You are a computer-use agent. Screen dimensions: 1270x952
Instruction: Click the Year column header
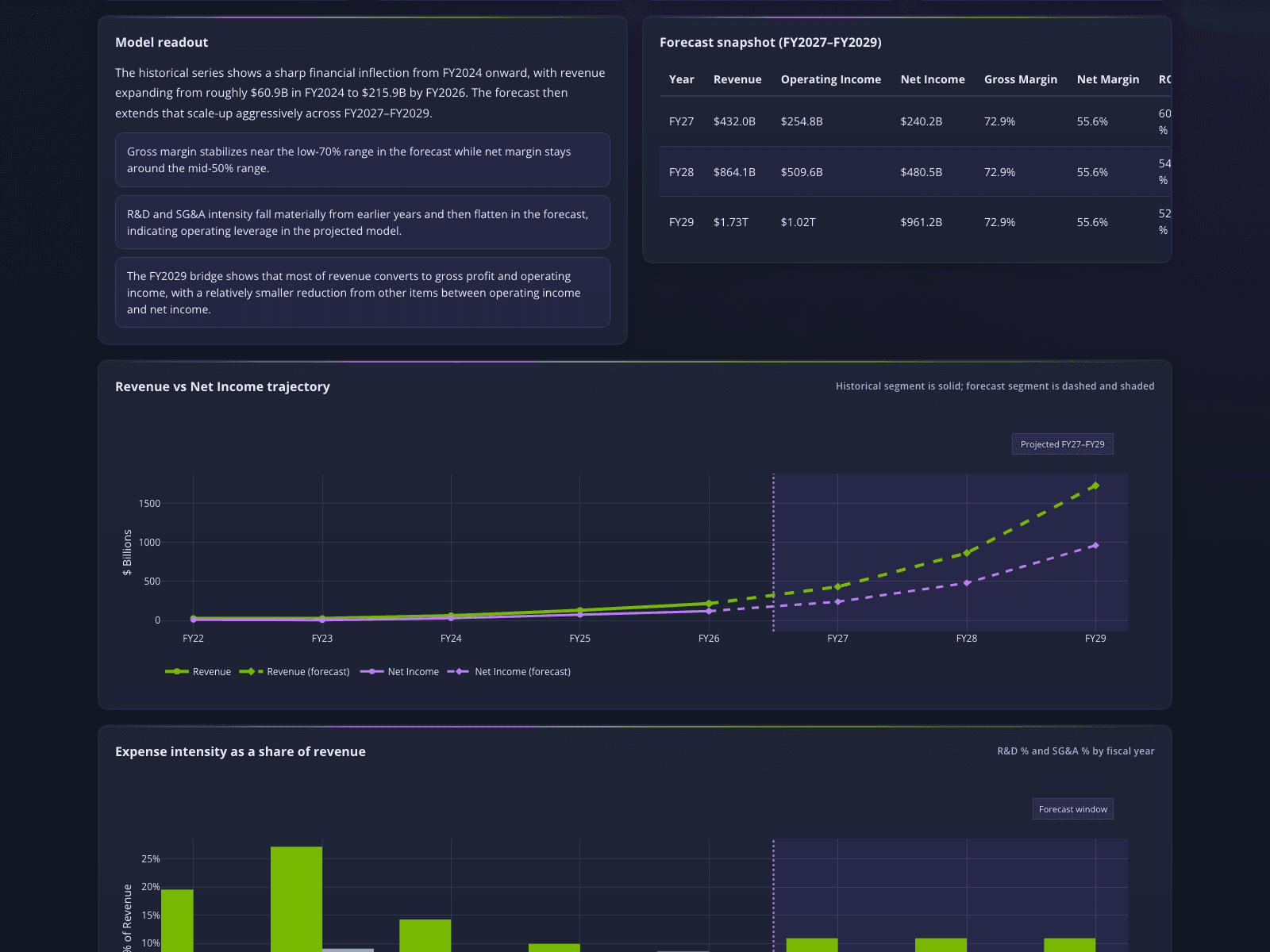pyautogui.click(x=681, y=79)
